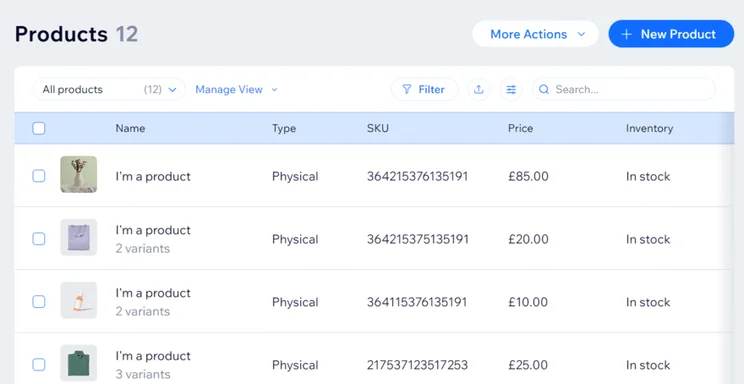
Task: Click '2 variants' in the £20.00 row
Action: [x=143, y=248]
